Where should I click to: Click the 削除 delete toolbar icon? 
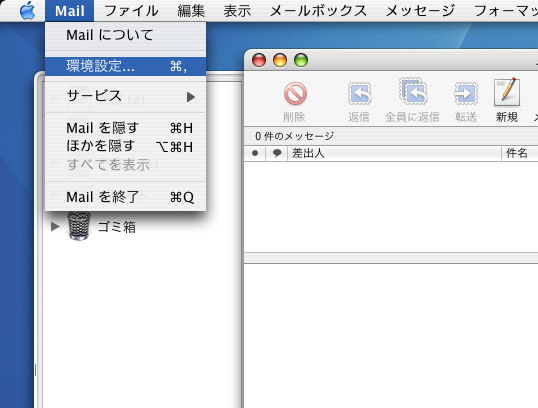click(x=295, y=93)
